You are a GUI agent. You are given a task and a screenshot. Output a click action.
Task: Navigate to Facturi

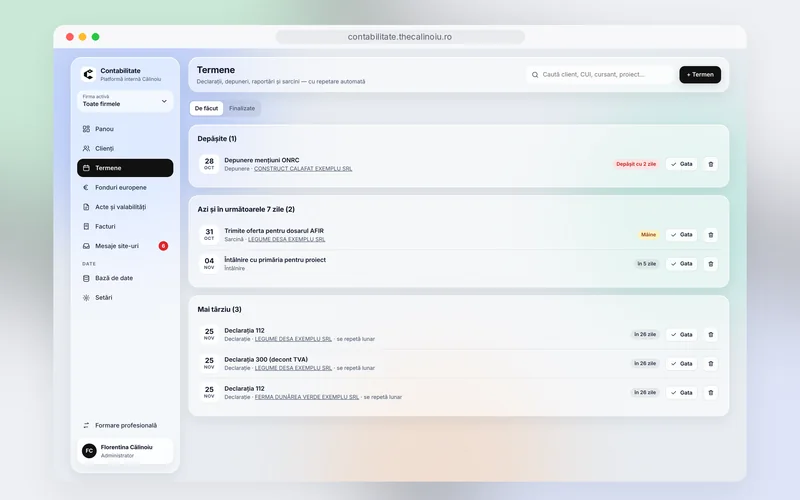tap(125, 226)
